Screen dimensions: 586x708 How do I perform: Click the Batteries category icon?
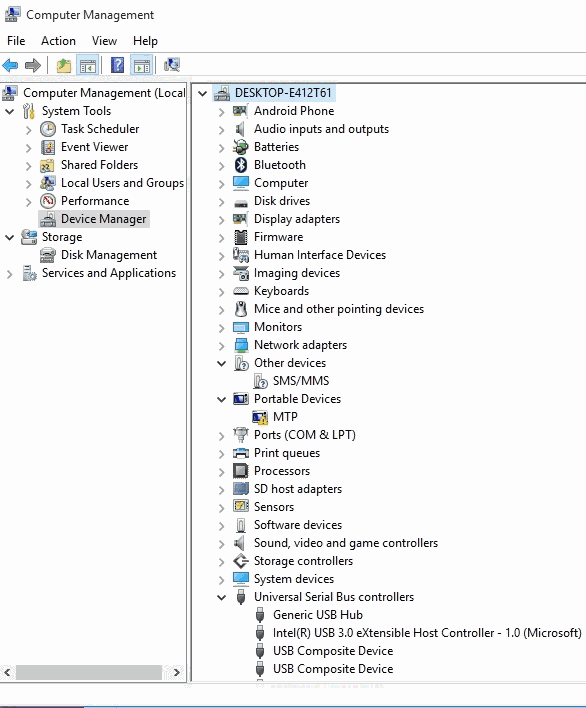[x=241, y=147]
